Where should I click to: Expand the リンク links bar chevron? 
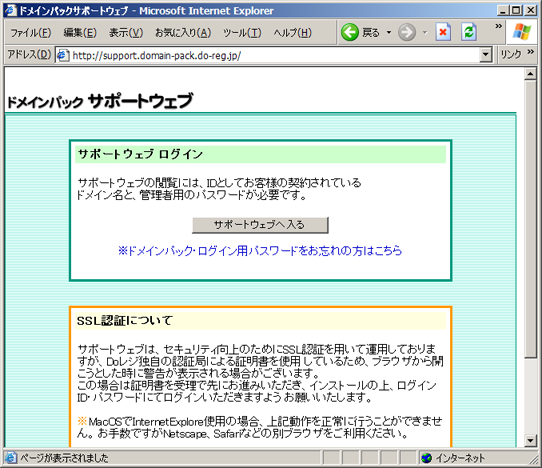tap(531, 52)
